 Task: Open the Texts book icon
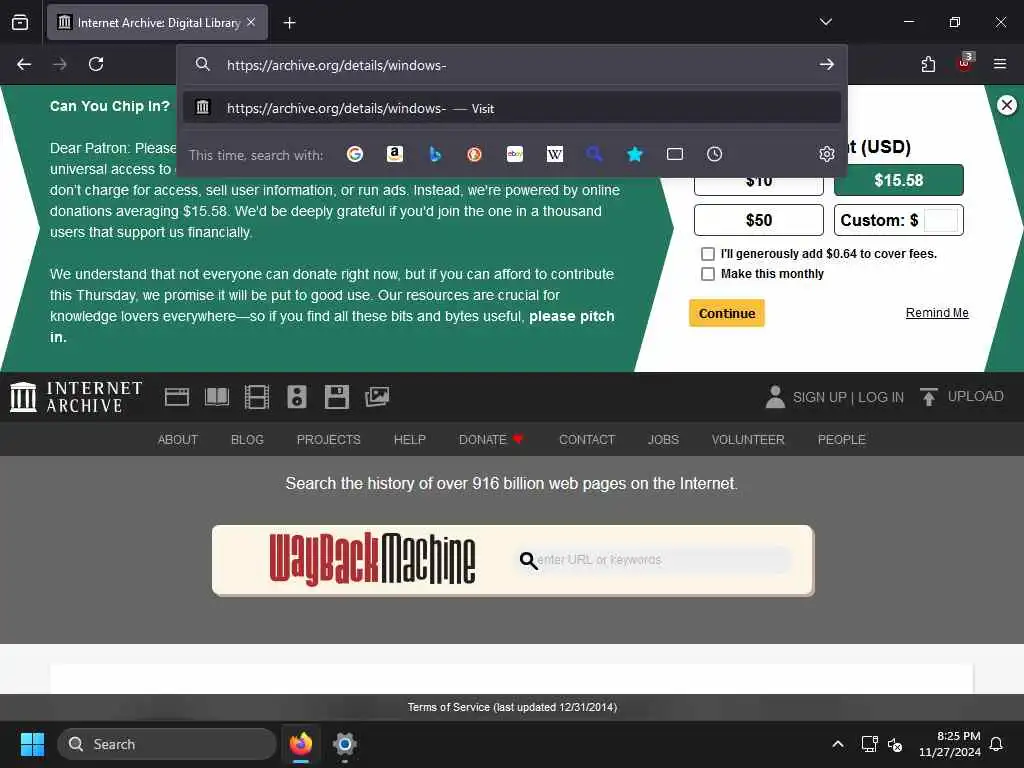[217, 397]
